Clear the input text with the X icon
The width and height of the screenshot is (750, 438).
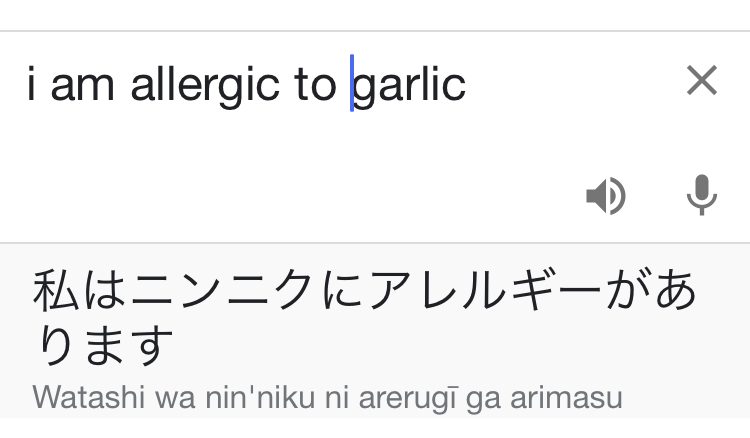tap(702, 82)
